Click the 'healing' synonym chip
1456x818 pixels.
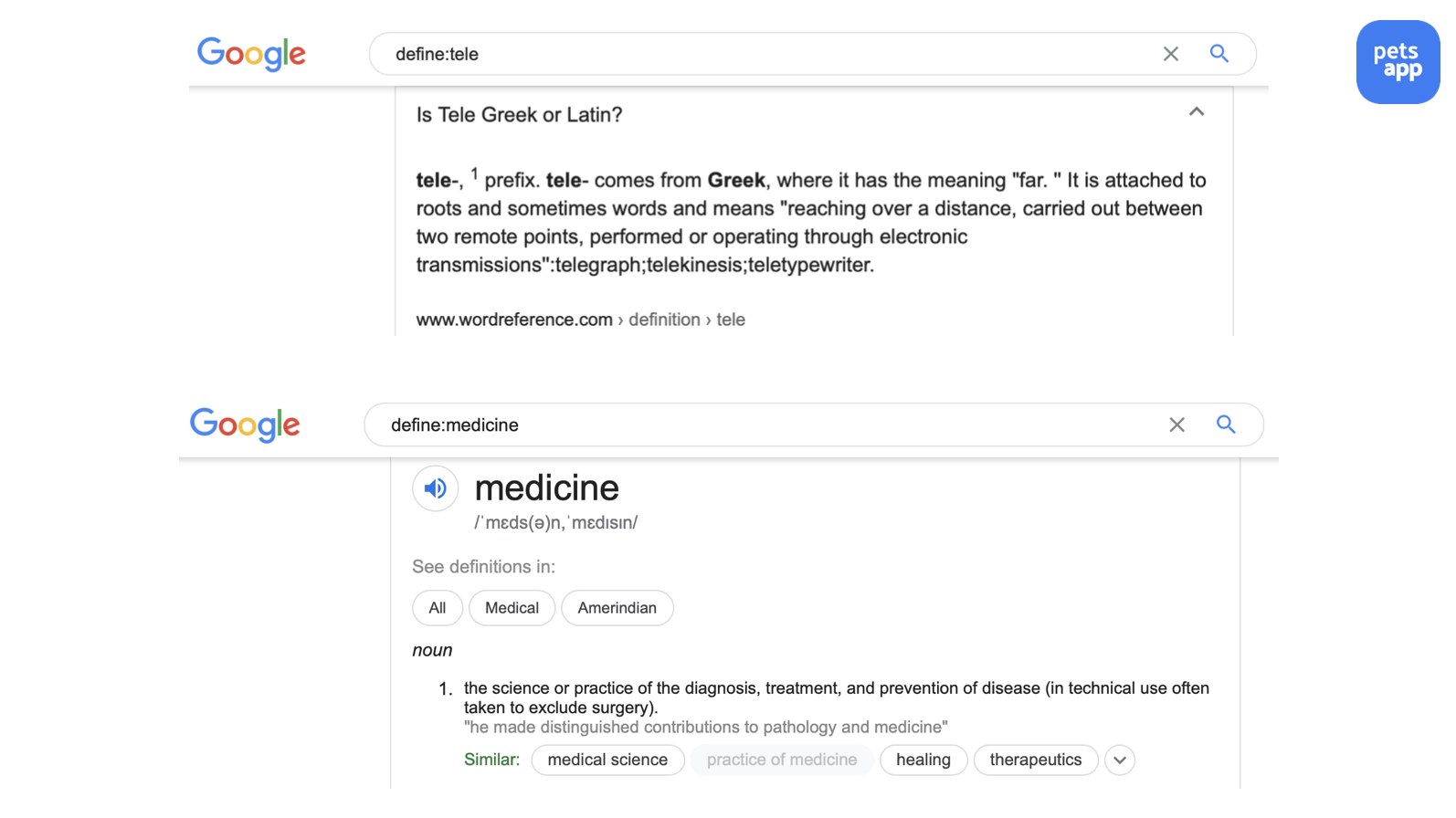click(923, 760)
